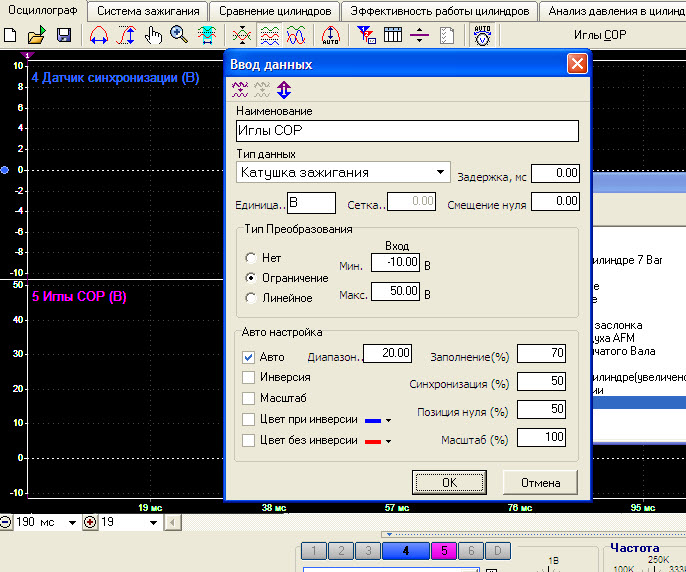Click the left scroll arrow below chart
The image size is (686, 572).
173,522
